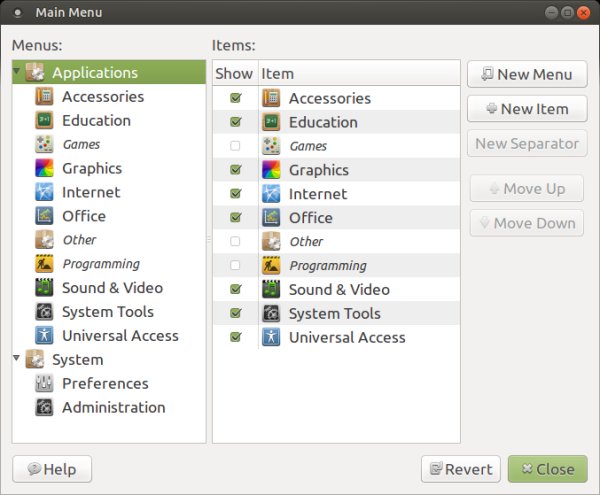
Task: Click the Administration icon under System
Action: (44, 408)
